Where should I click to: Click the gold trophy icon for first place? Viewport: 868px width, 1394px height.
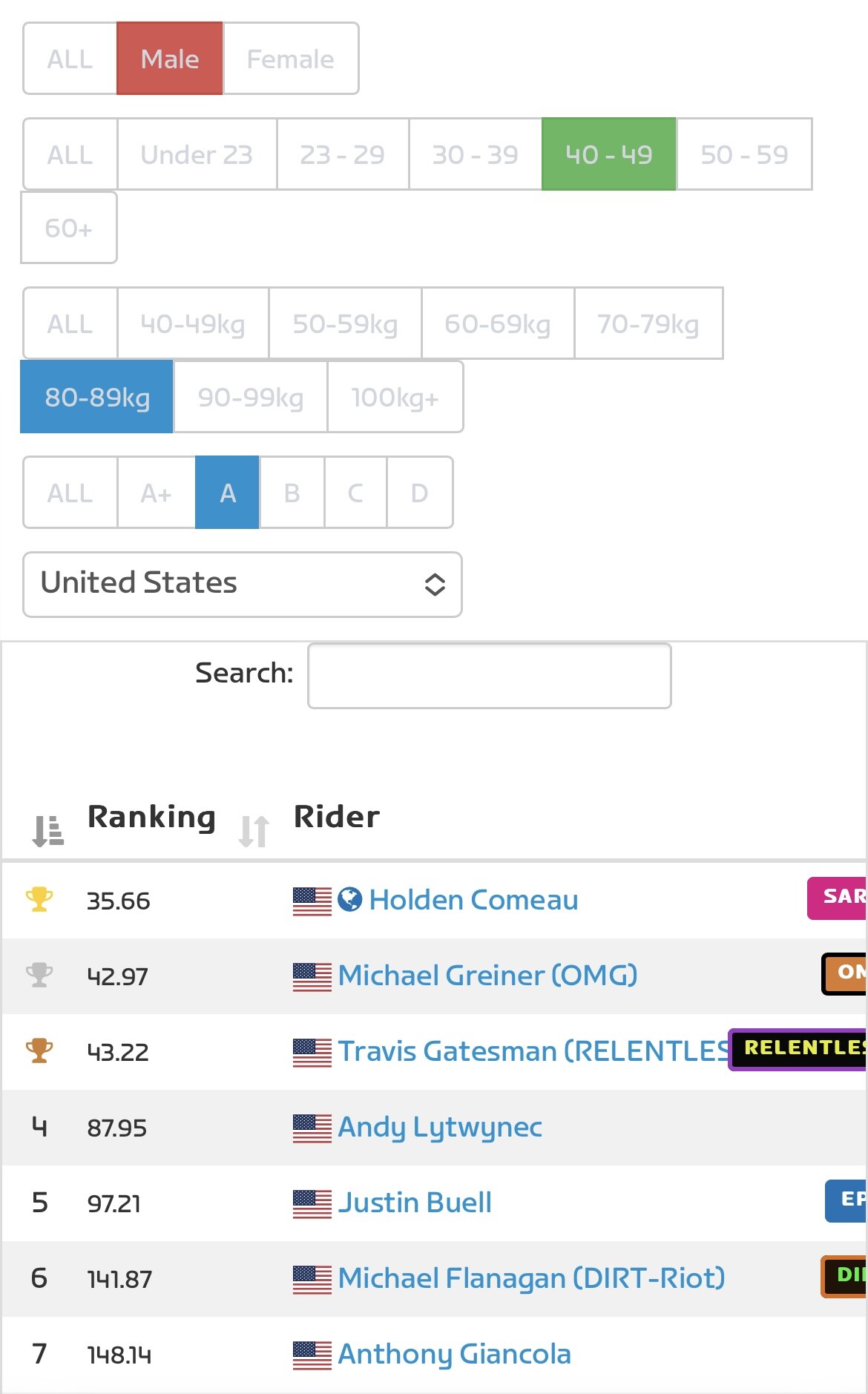click(39, 899)
